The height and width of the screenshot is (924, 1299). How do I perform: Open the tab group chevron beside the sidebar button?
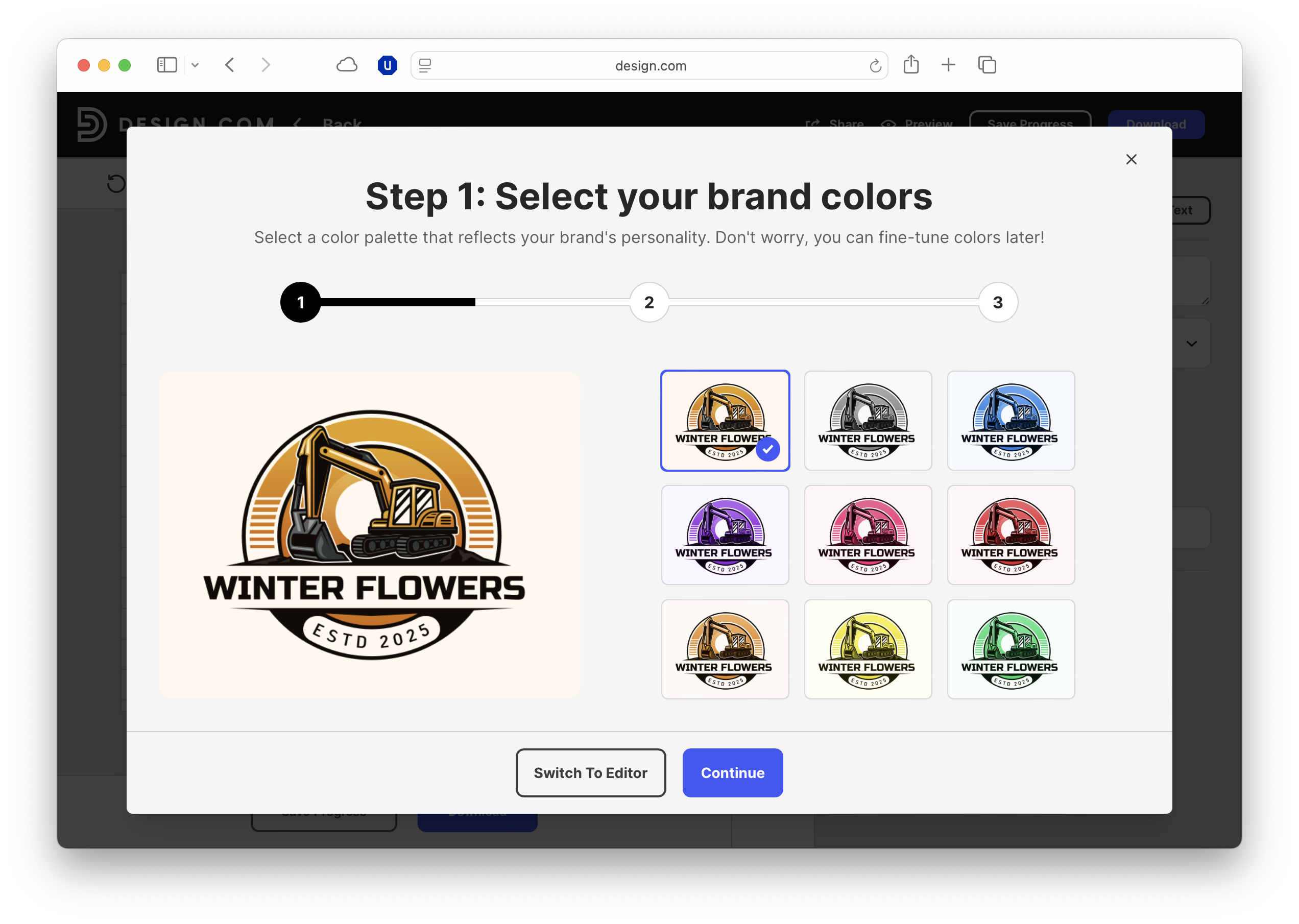(x=196, y=65)
